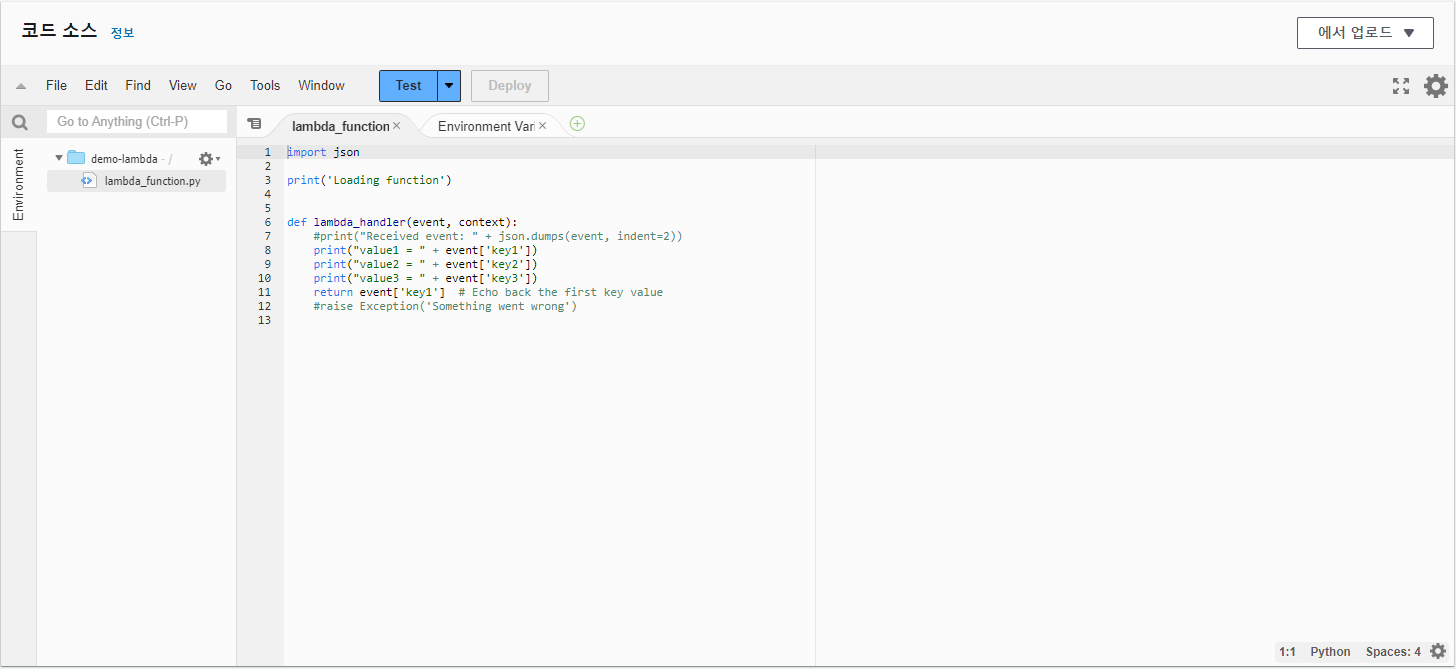1456x669 pixels.
Task: Open the Go menu
Action: click(x=224, y=86)
